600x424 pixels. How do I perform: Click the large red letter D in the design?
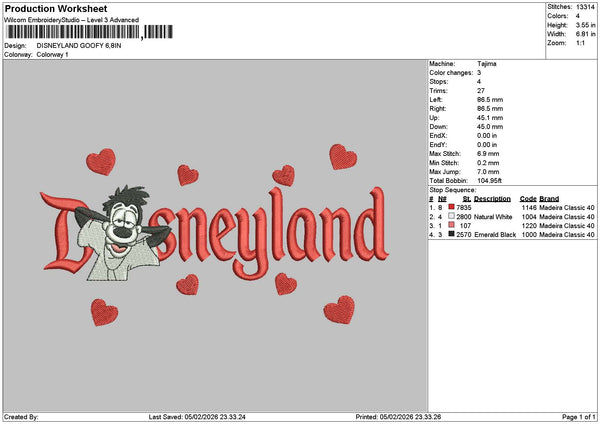point(65,233)
